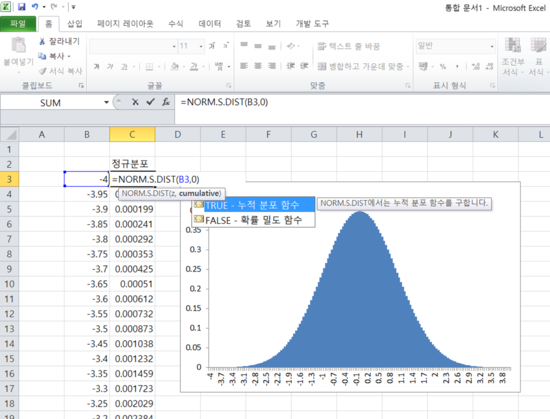
Task: Click the middle vertical align icon
Action: 258,46
